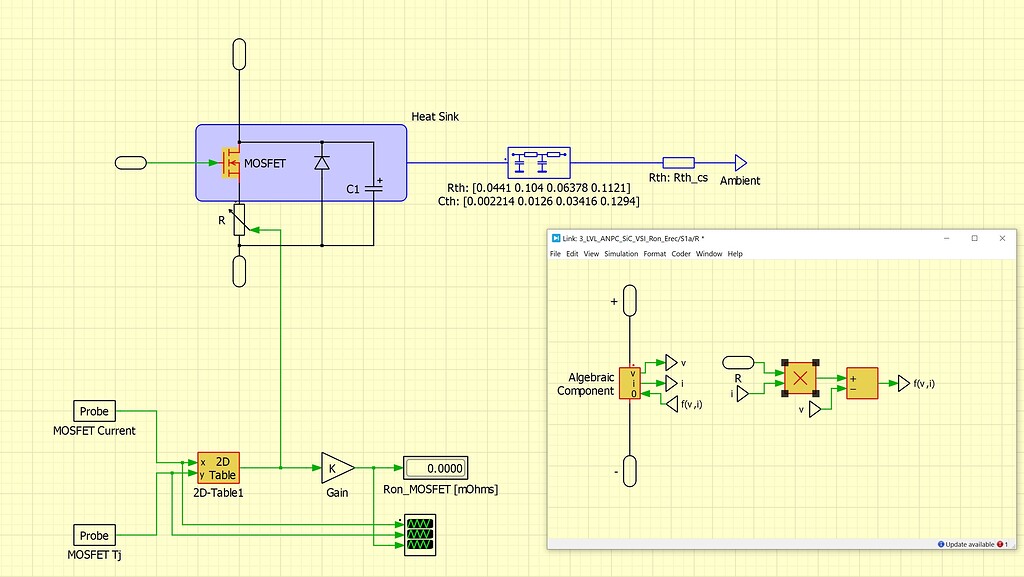Click the variable resistor R below the MOSFET

(238, 222)
